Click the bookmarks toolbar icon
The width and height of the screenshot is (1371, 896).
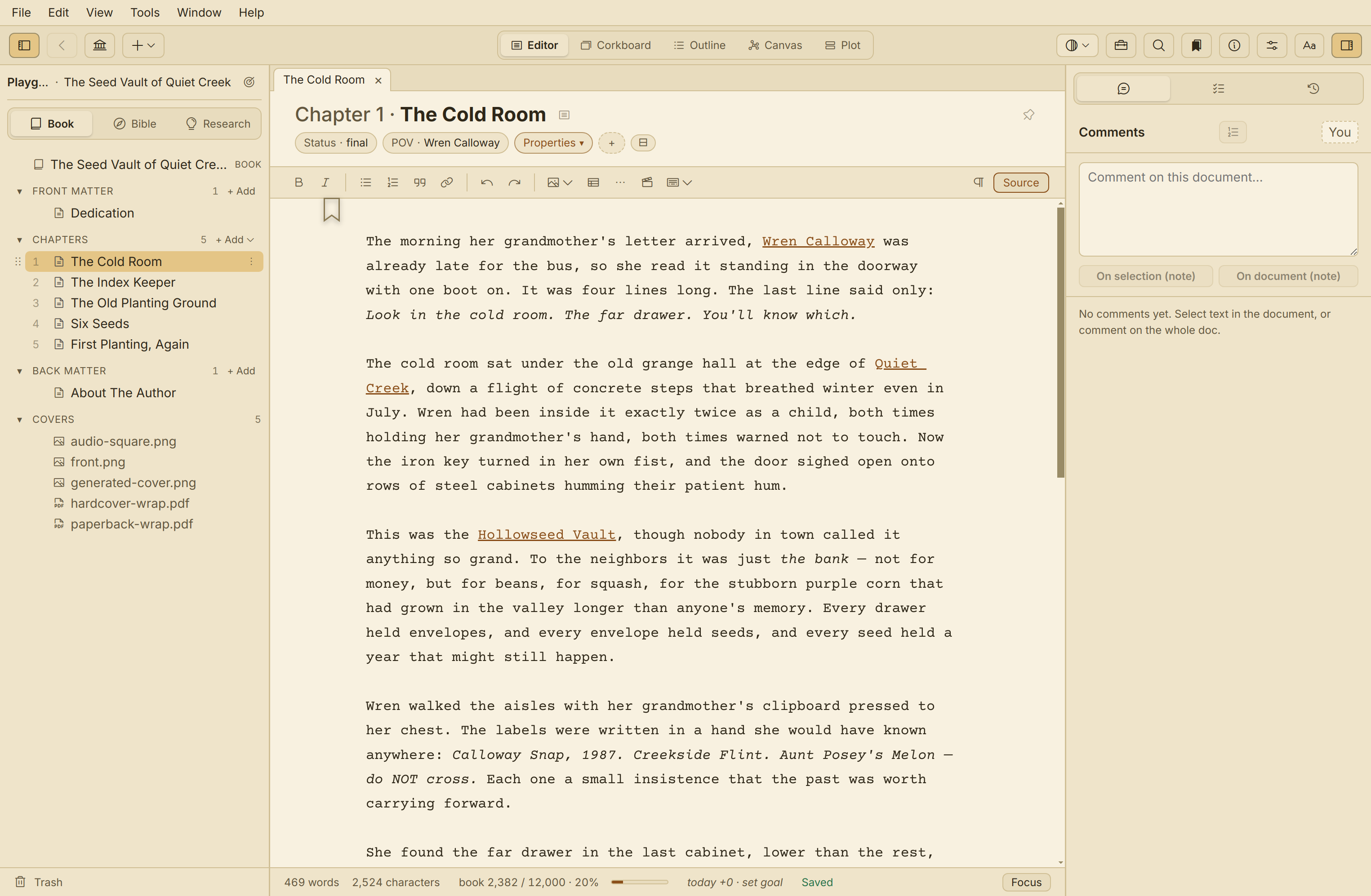click(x=1197, y=45)
